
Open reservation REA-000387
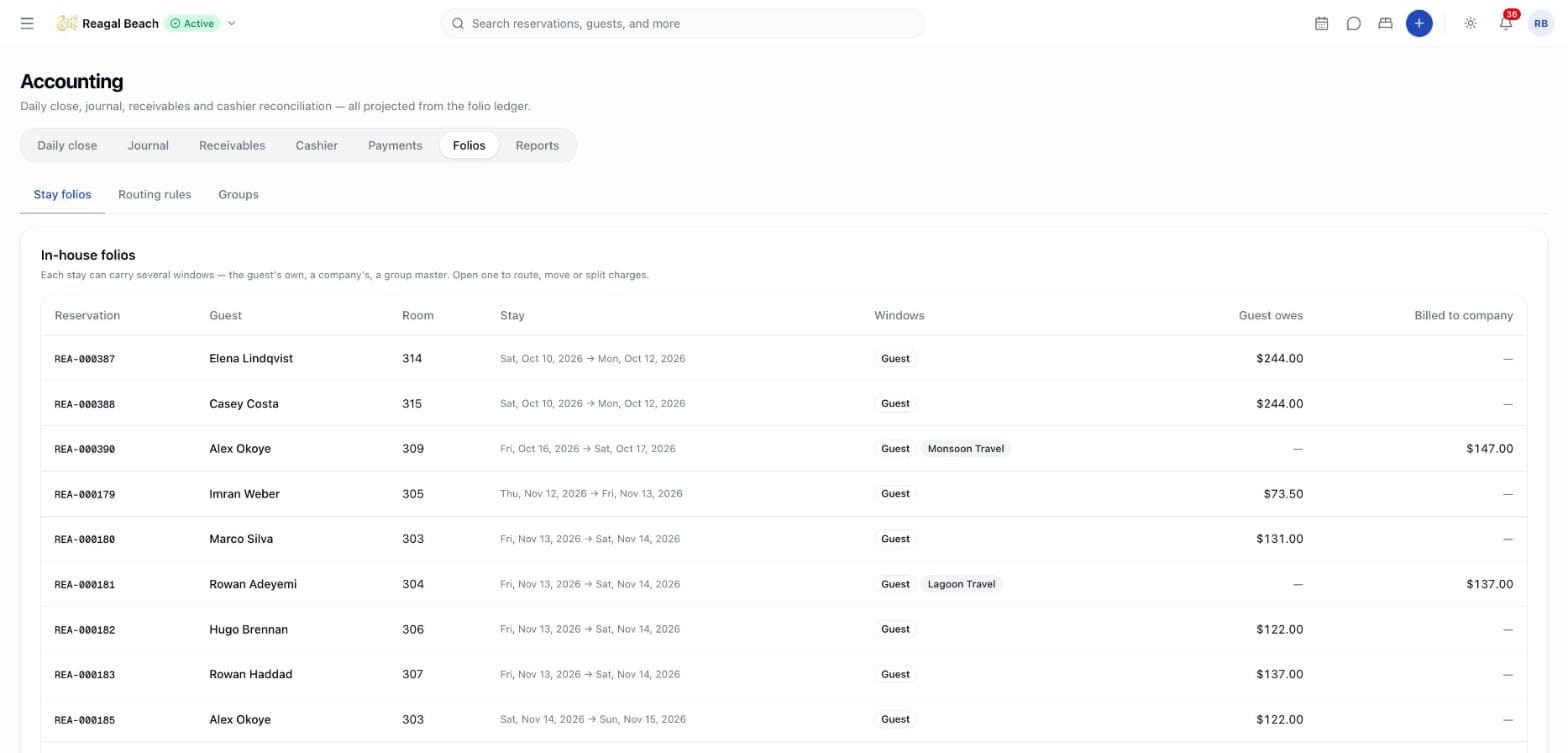84,359
